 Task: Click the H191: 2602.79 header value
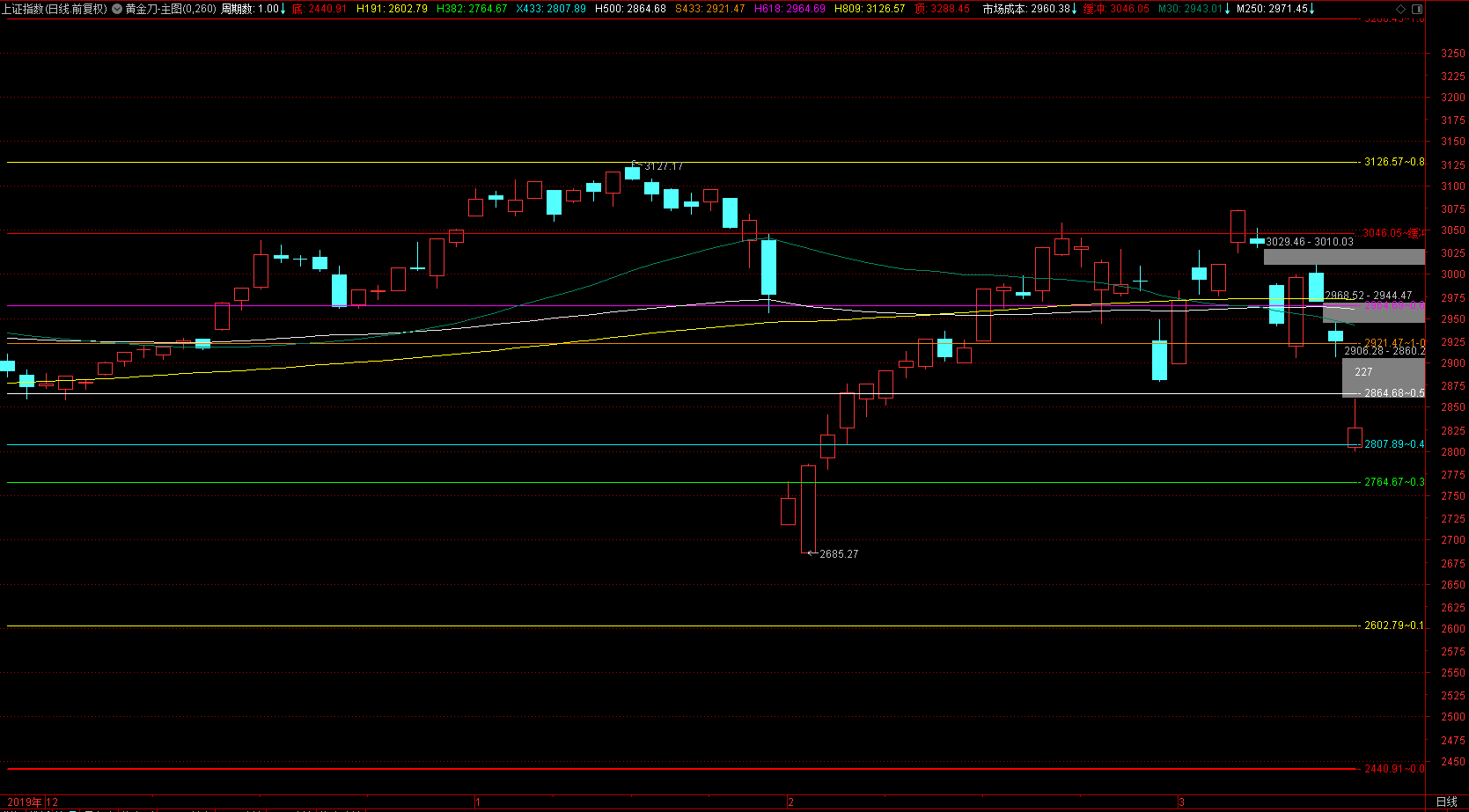[392, 9]
